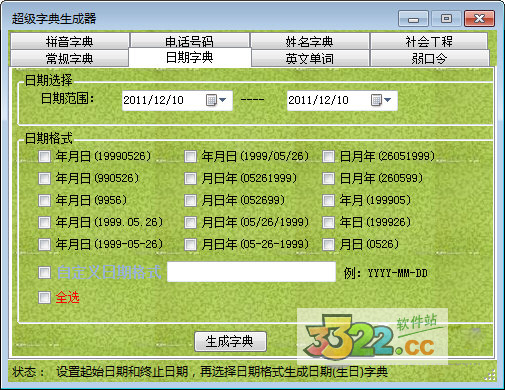Select the 弱口令 tab
Screen dimensions: 505x390
tap(429, 59)
